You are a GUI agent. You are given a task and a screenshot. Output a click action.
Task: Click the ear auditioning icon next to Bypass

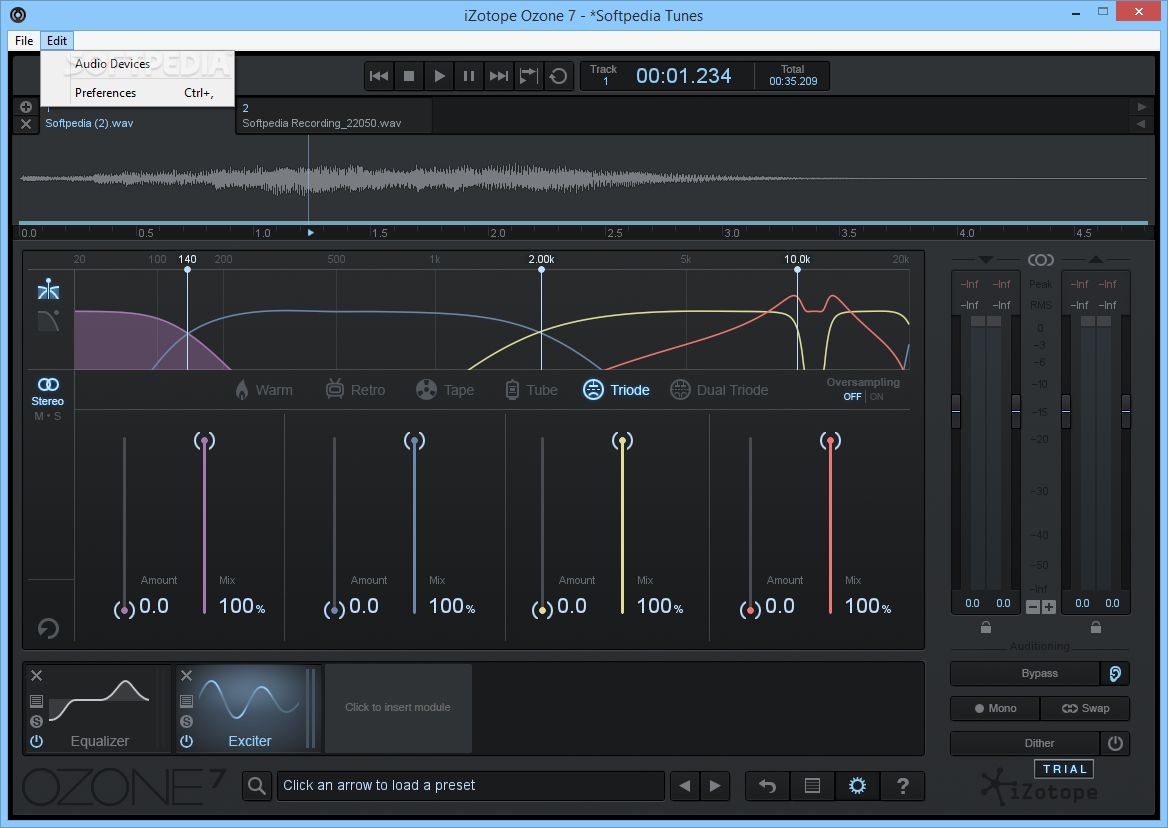coord(1115,673)
